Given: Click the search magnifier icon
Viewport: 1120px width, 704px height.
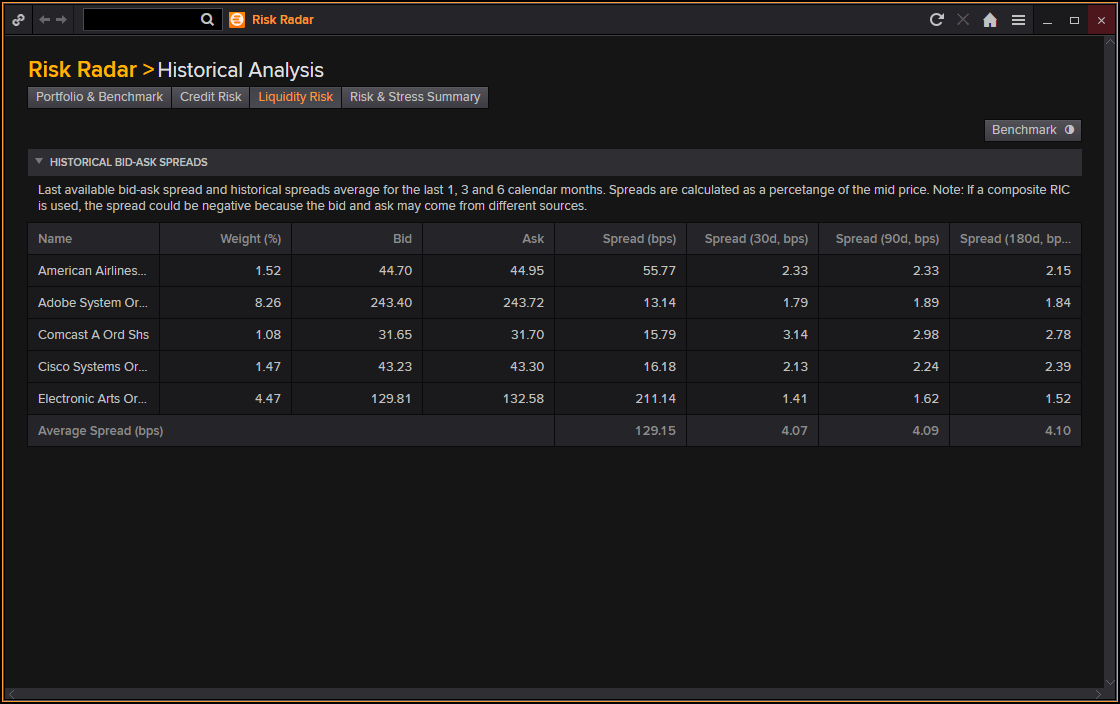Looking at the screenshot, I should tap(207, 20).
